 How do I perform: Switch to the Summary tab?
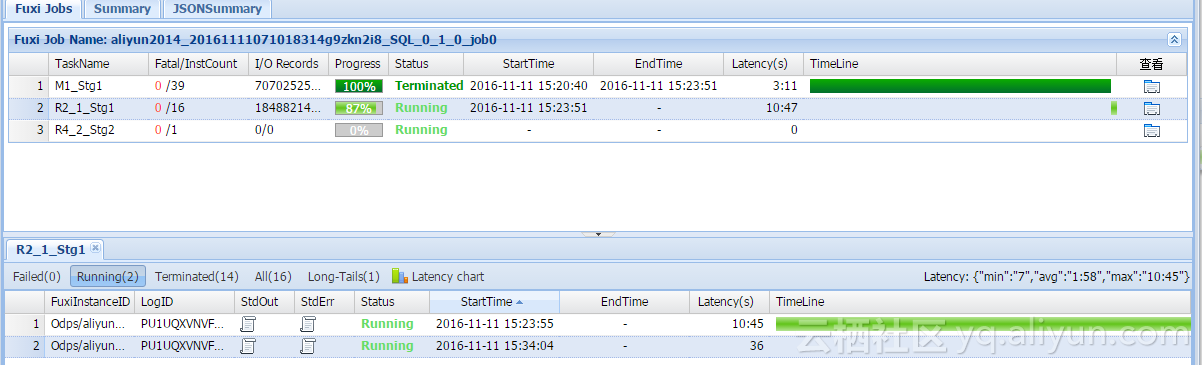coord(122,8)
